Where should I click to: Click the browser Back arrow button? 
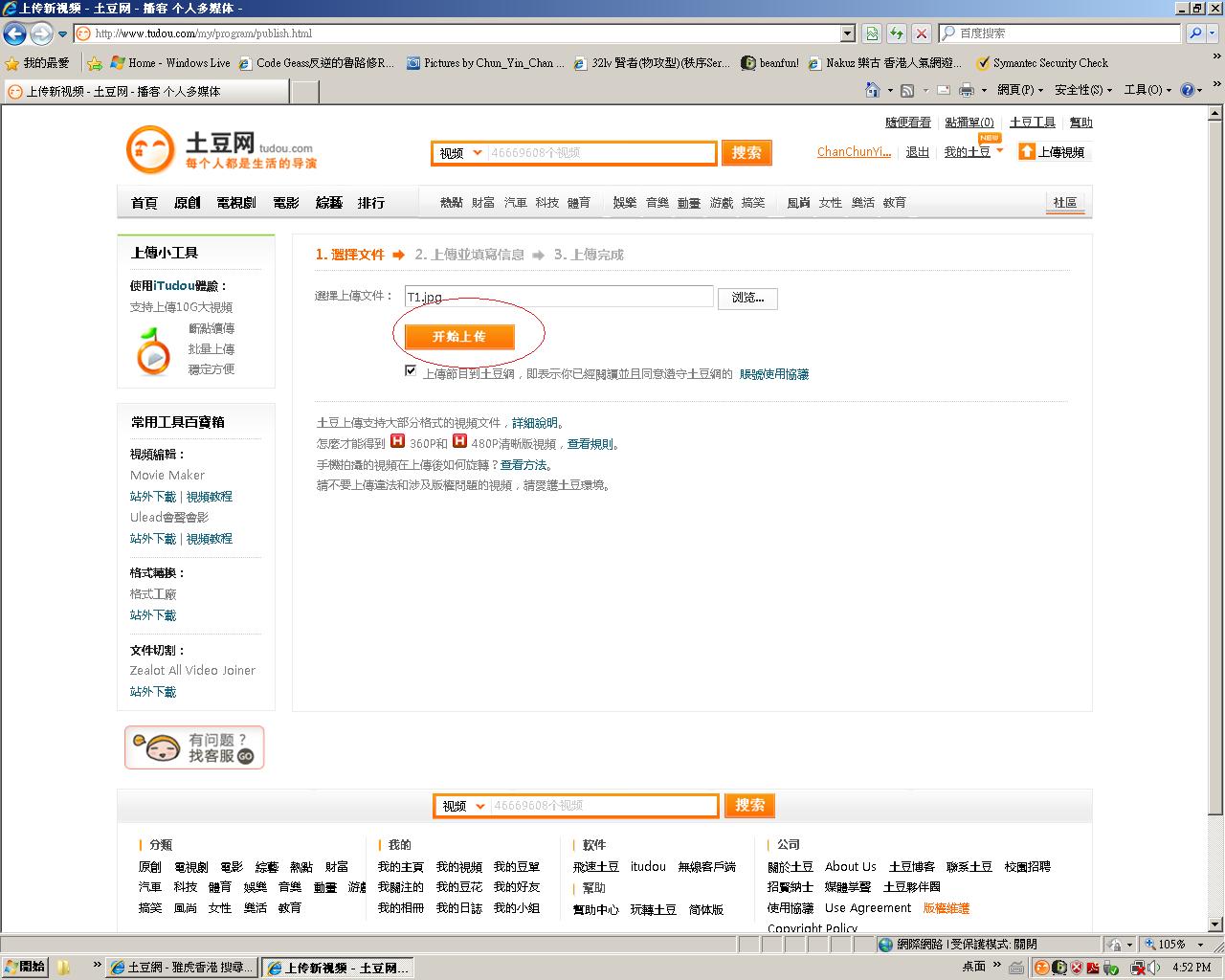tap(14, 33)
